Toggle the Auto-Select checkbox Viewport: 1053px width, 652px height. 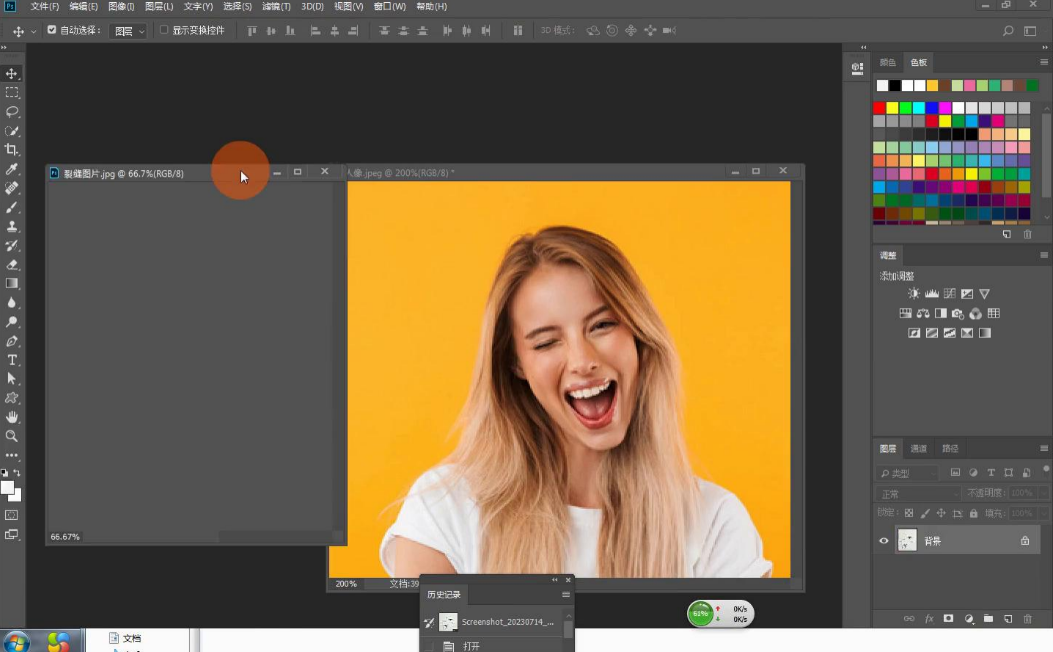click(52, 30)
